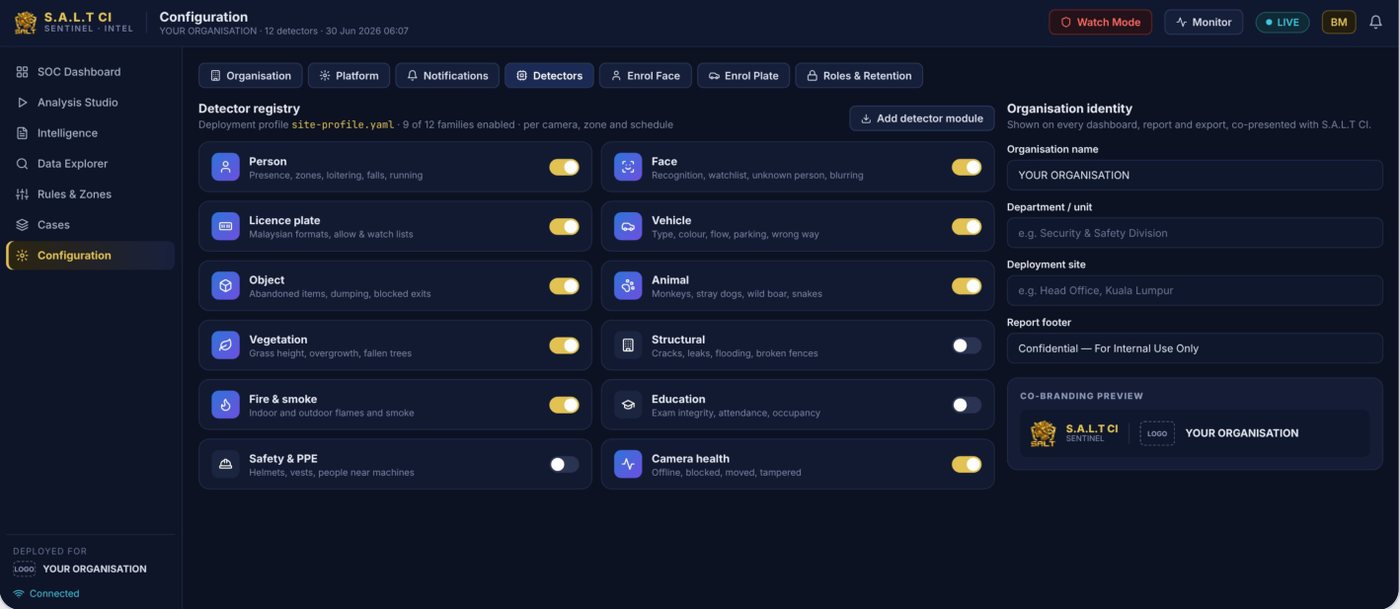
Task: Click the Face detector icon
Action: [x=628, y=167]
